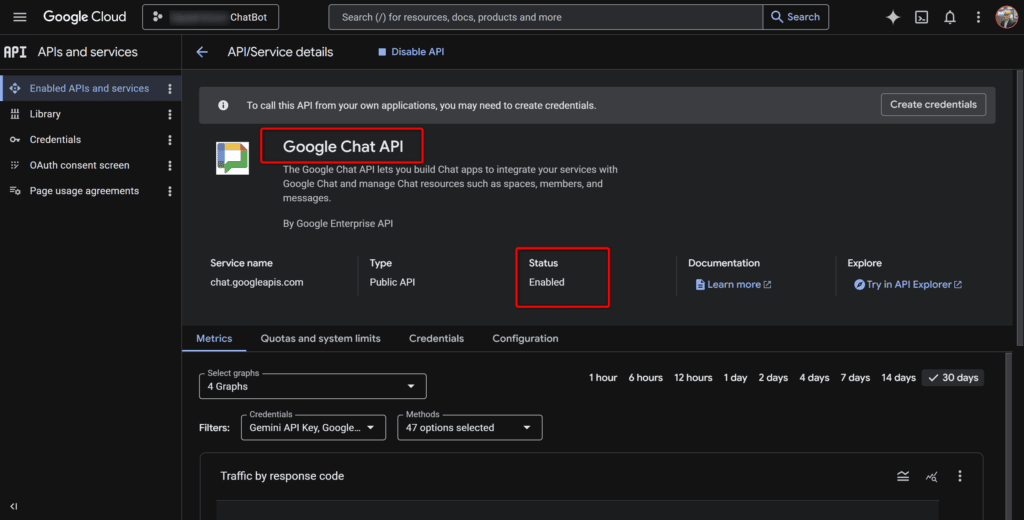Open options menu beside OAuth consent screen
Screen dimensions: 1024x520
pos(170,166)
